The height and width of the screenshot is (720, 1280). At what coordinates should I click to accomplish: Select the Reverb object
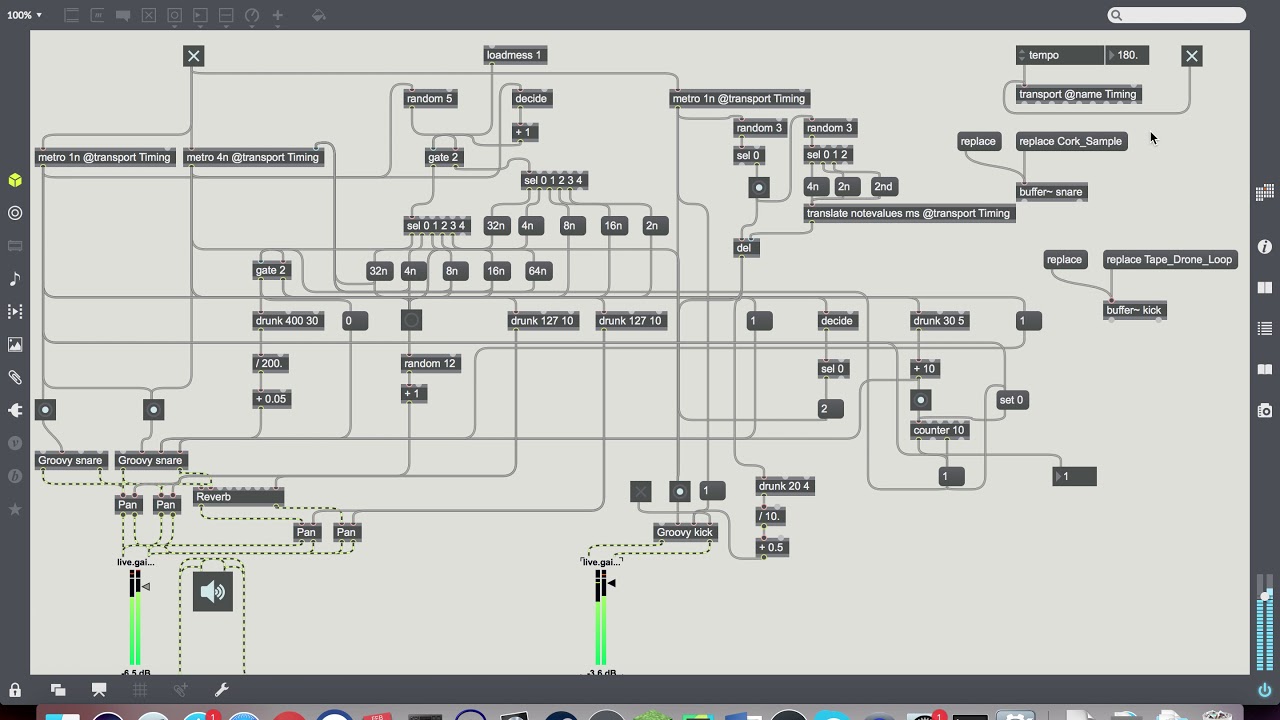[x=238, y=497]
